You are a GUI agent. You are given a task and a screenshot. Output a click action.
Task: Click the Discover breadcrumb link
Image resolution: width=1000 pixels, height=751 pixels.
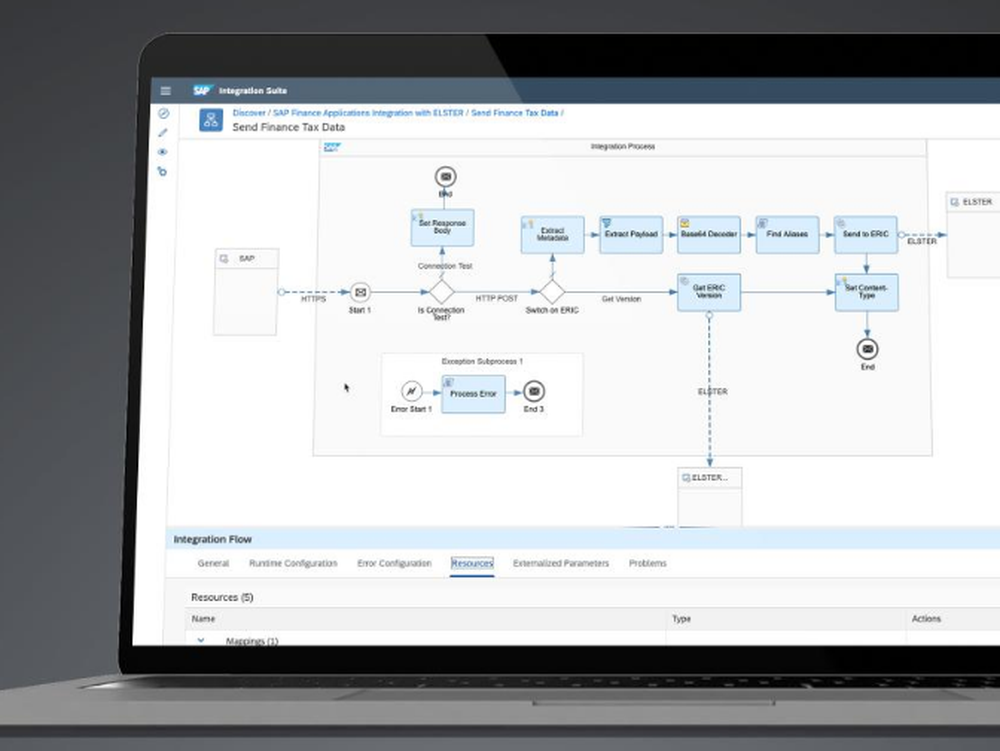coord(249,113)
